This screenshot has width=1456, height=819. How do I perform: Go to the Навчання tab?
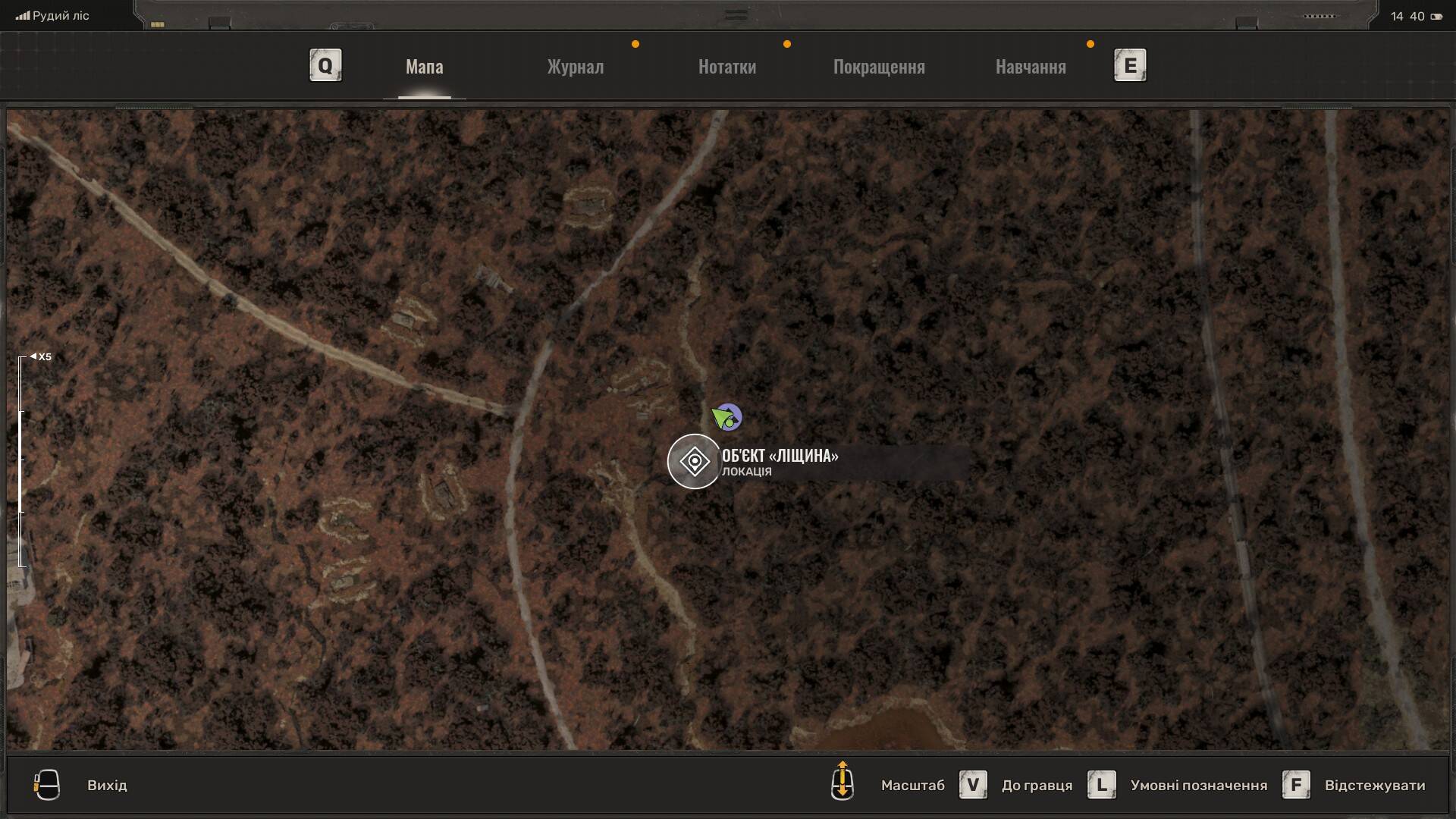coord(1031,67)
